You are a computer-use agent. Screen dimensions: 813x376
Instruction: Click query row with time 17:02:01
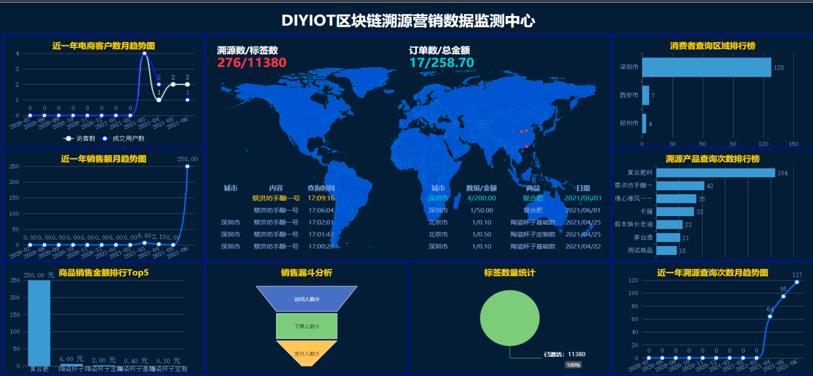(278, 222)
